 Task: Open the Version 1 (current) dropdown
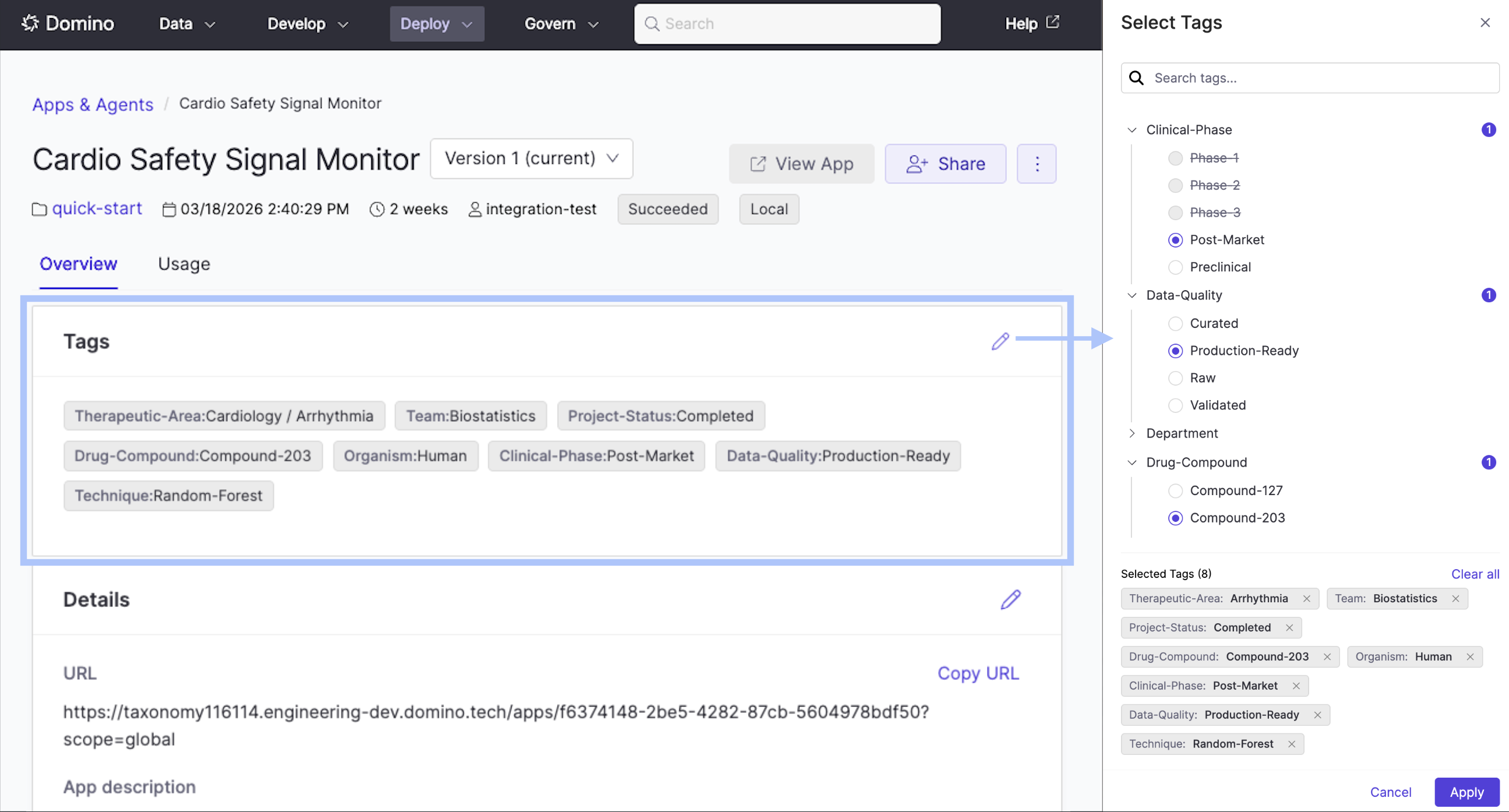pos(531,159)
